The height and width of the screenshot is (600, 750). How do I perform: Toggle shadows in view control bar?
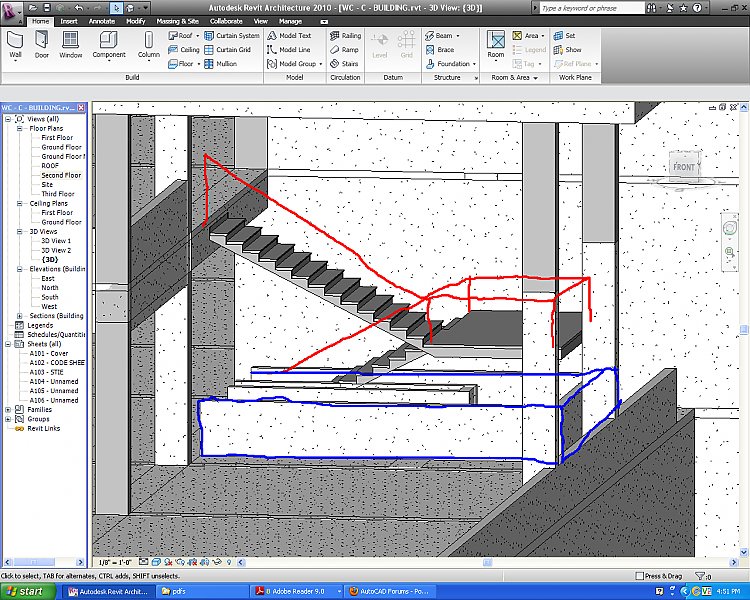168,562
